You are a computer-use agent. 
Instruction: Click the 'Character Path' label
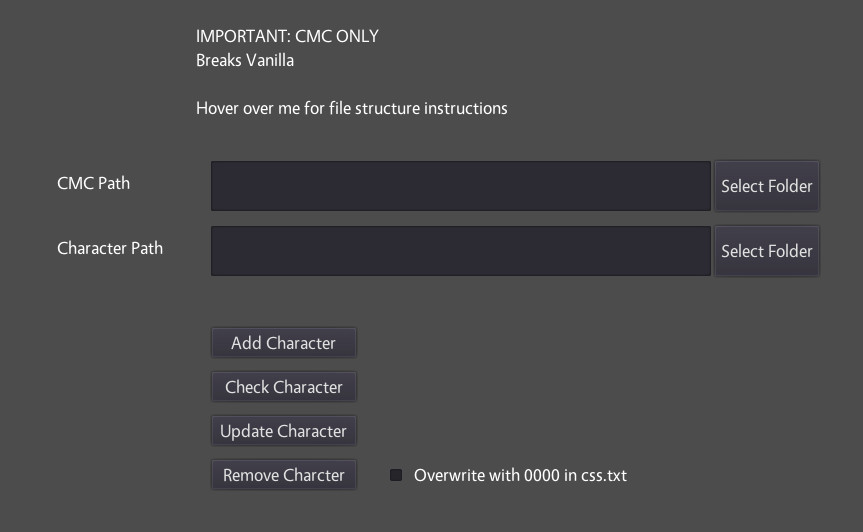110,248
